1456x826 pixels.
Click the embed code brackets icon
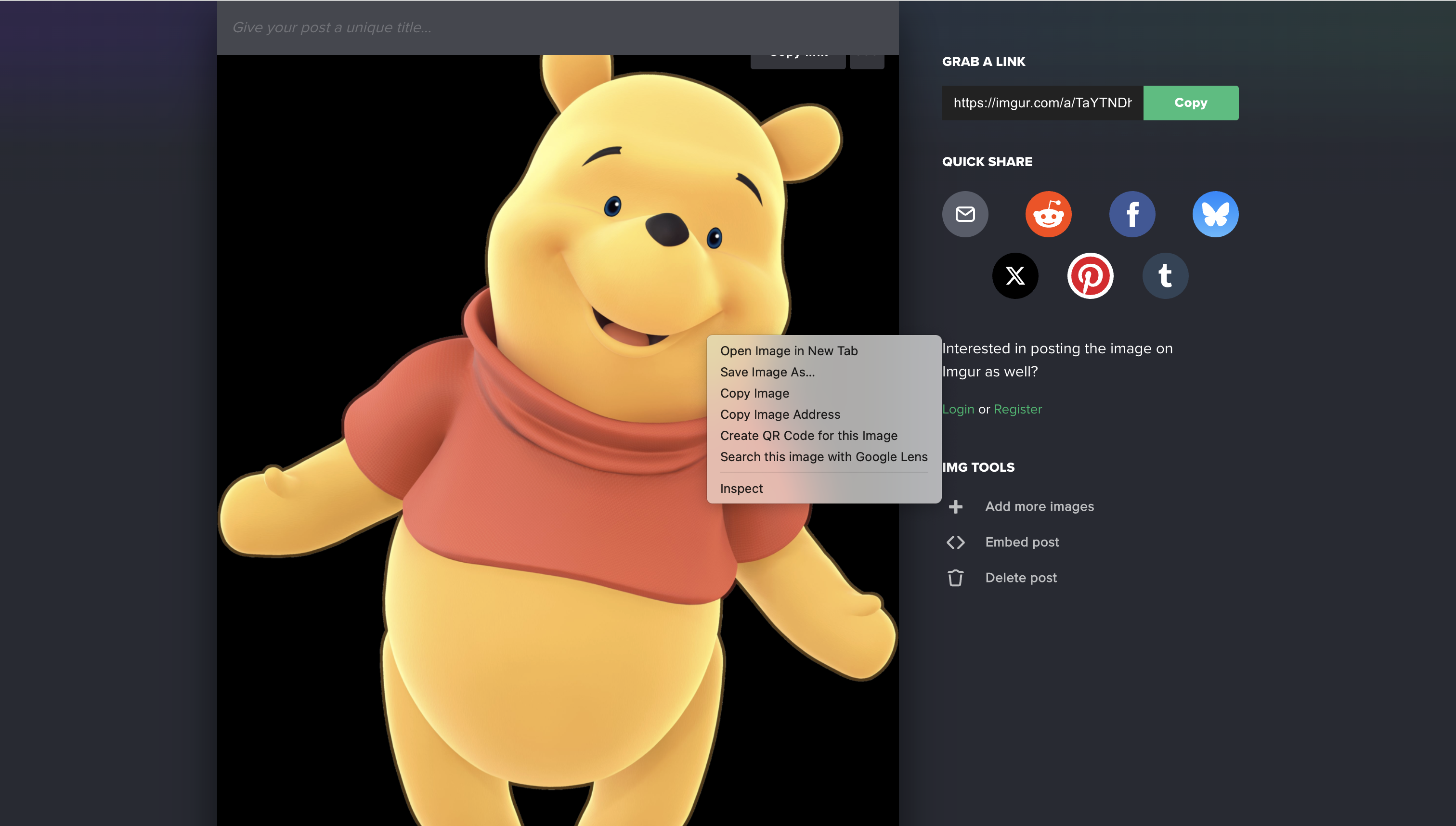click(956, 542)
